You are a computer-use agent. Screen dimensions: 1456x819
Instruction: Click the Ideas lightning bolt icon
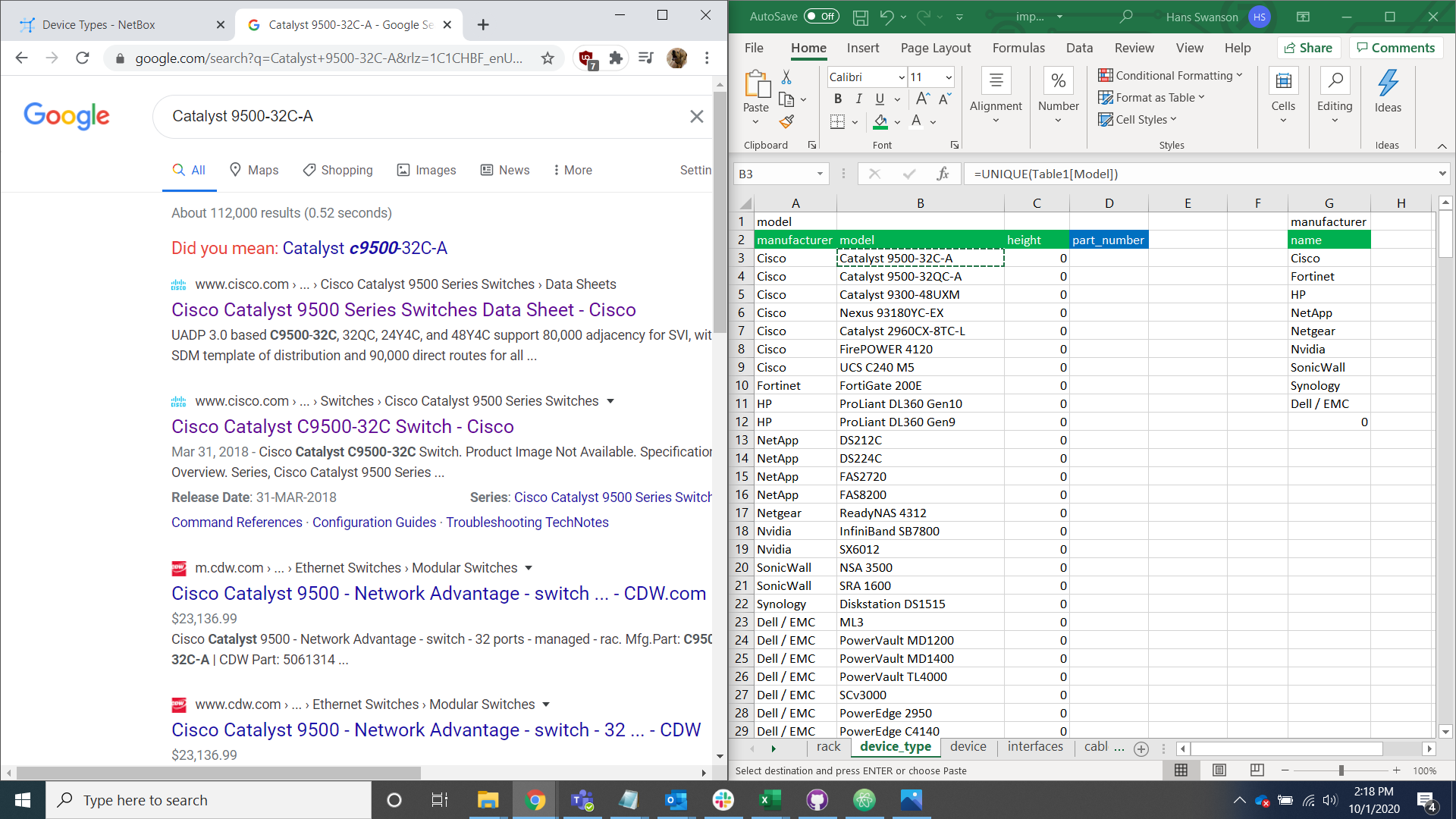[1388, 83]
